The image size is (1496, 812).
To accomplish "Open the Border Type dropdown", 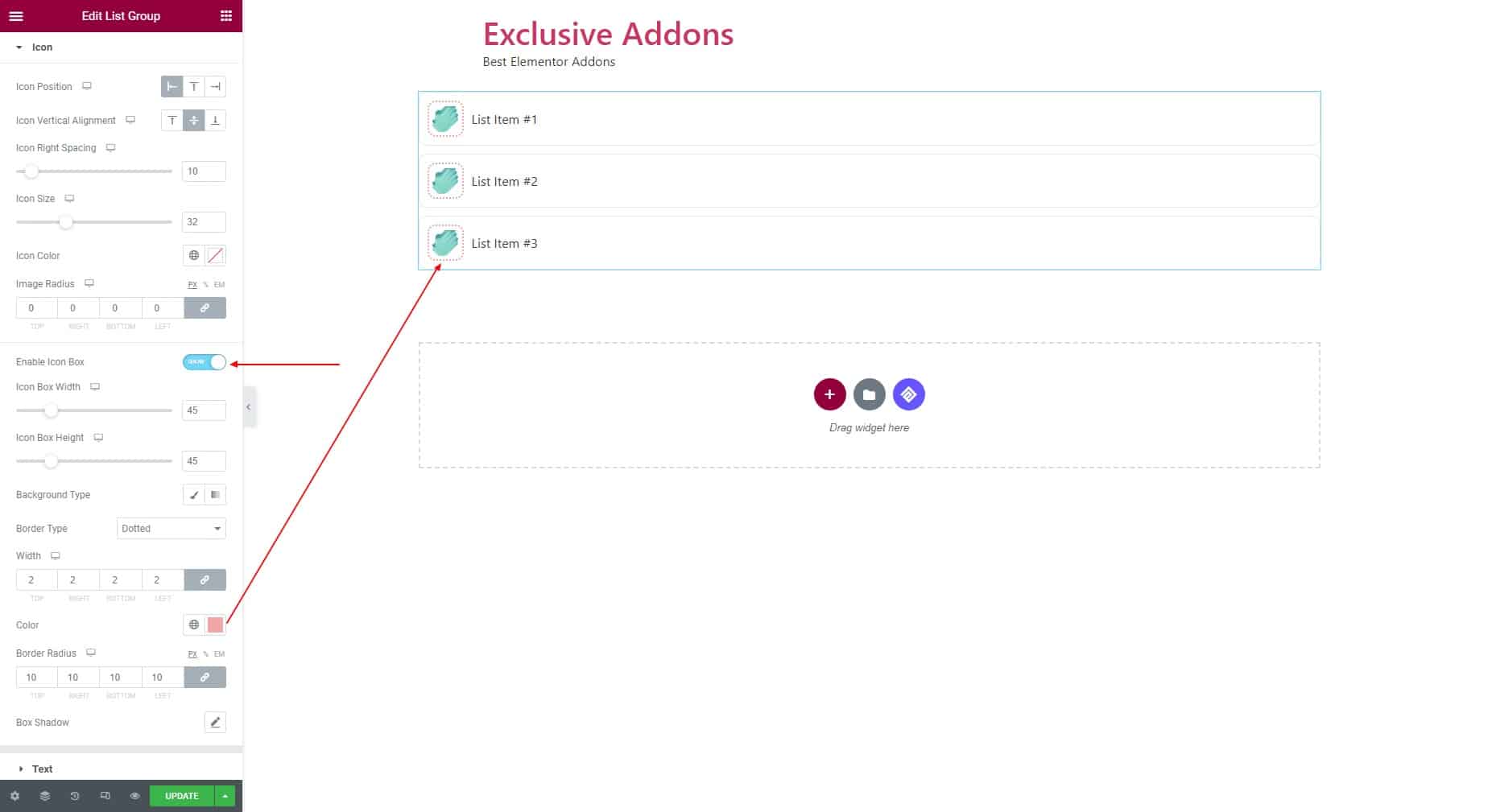I will pos(172,529).
